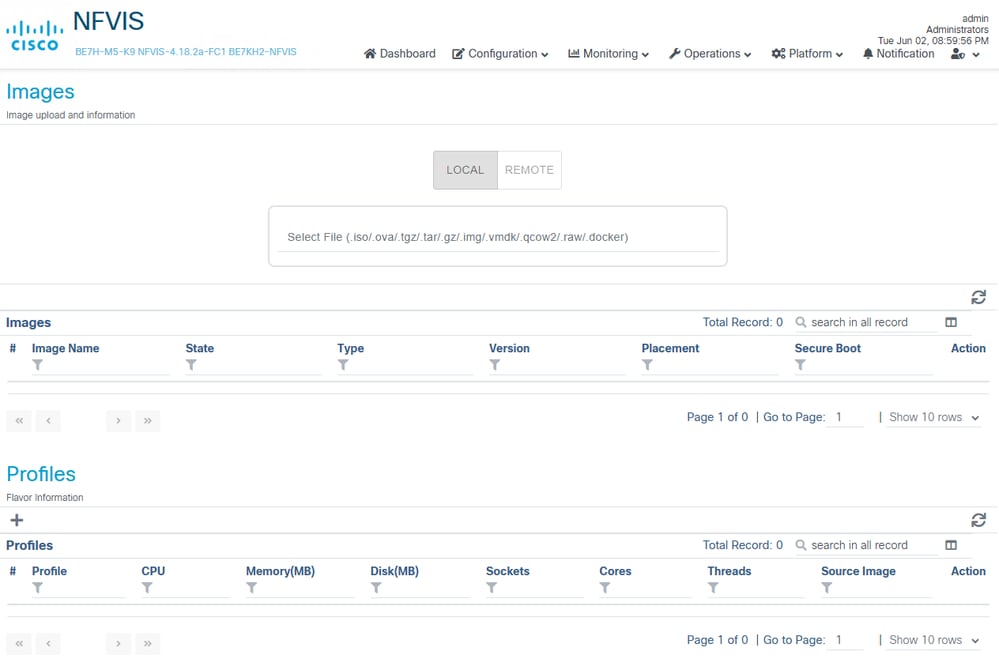Screen dimensions: 999x662
Task: Go to previous page of Profiles table
Action: (48, 644)
